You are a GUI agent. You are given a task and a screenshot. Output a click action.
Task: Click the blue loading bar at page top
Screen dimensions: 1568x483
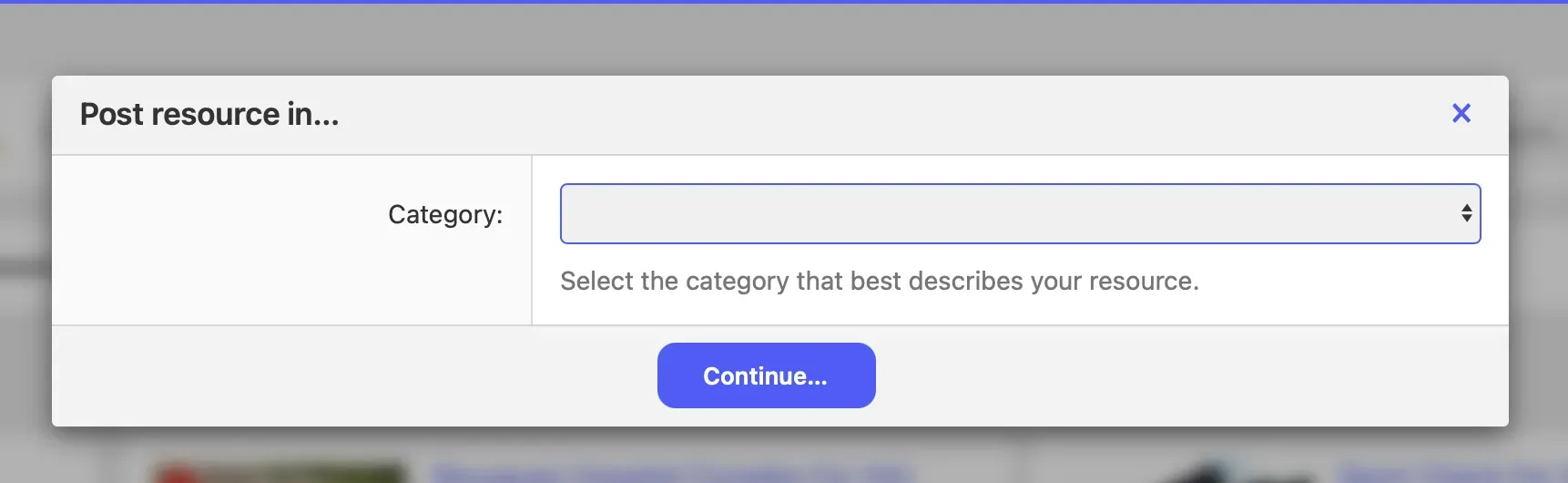783,2
